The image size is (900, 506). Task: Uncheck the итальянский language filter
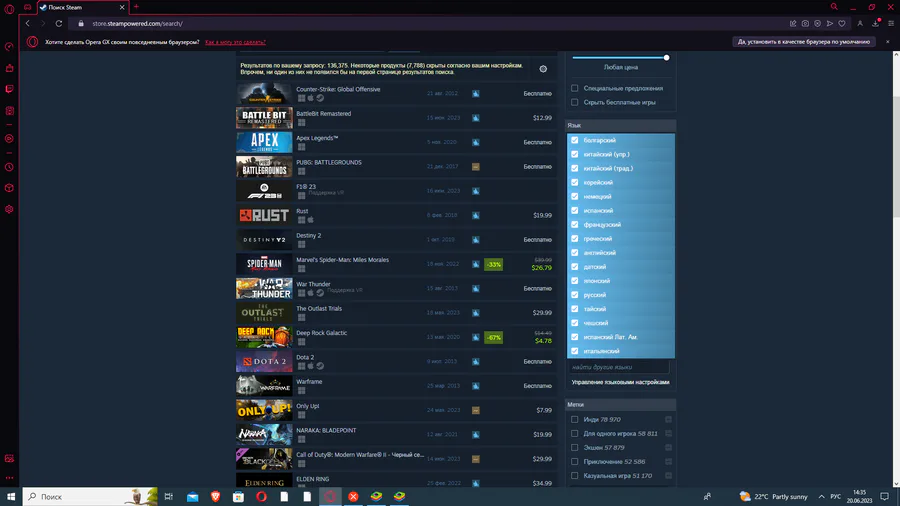coord(575,351)
